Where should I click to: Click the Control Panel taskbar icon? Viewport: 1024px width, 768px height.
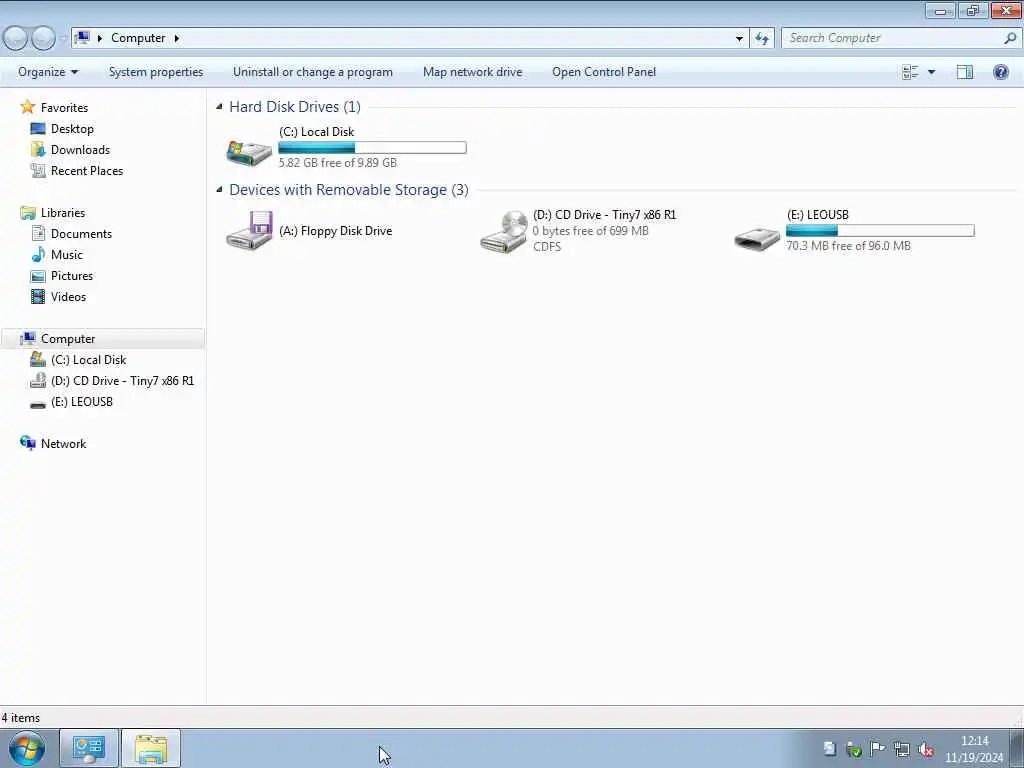[x=89, y=748]
